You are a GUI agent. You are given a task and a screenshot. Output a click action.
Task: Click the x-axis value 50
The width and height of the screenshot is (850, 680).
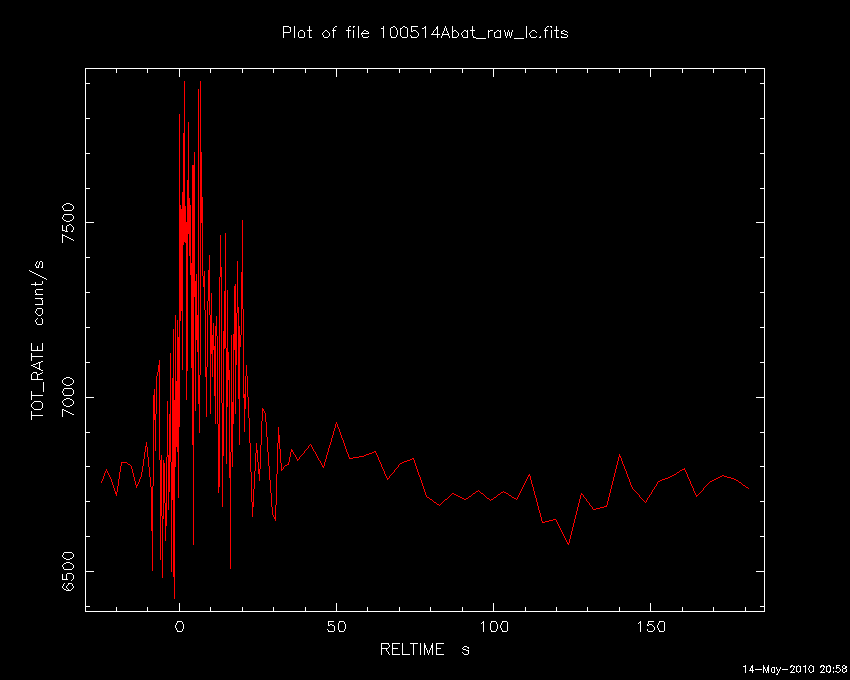click(x=336, y=627)
